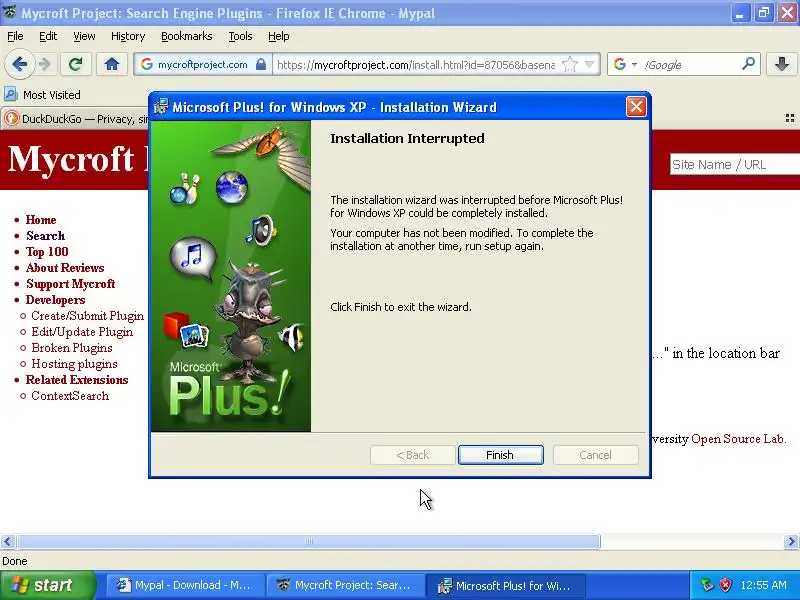Open home page via house icon

[112, 64]
